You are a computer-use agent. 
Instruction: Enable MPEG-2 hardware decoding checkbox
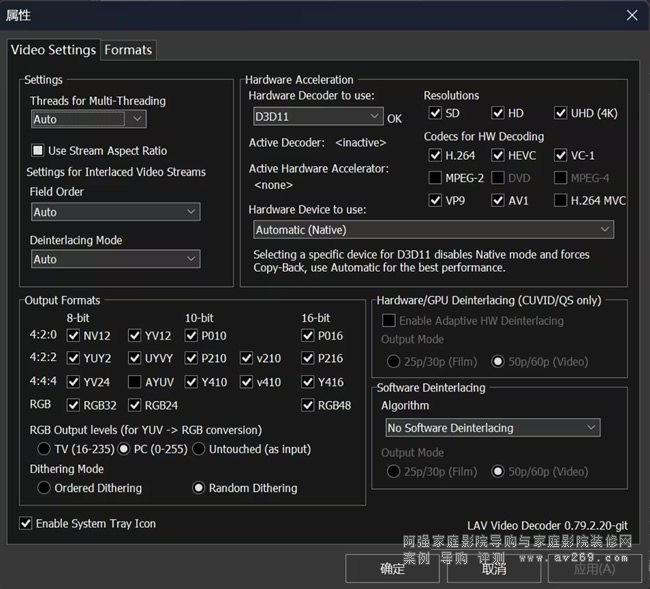click(x=435, y=178)
